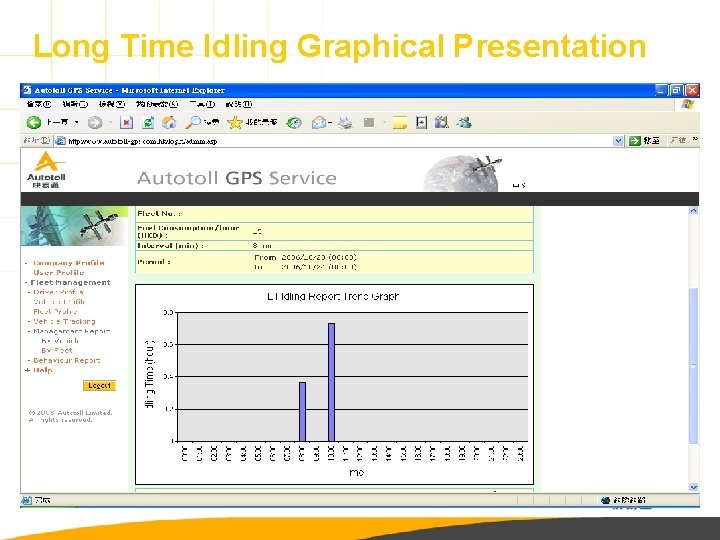
Task: Open the By Fleet report link
Action: tap(57, 350)
